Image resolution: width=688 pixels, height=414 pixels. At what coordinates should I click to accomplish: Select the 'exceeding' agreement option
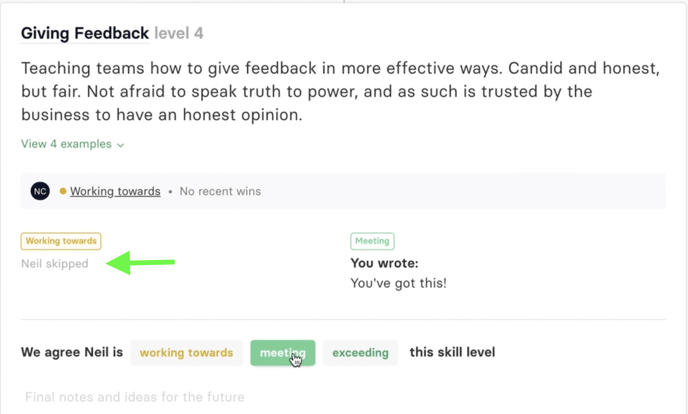(360, 353)
